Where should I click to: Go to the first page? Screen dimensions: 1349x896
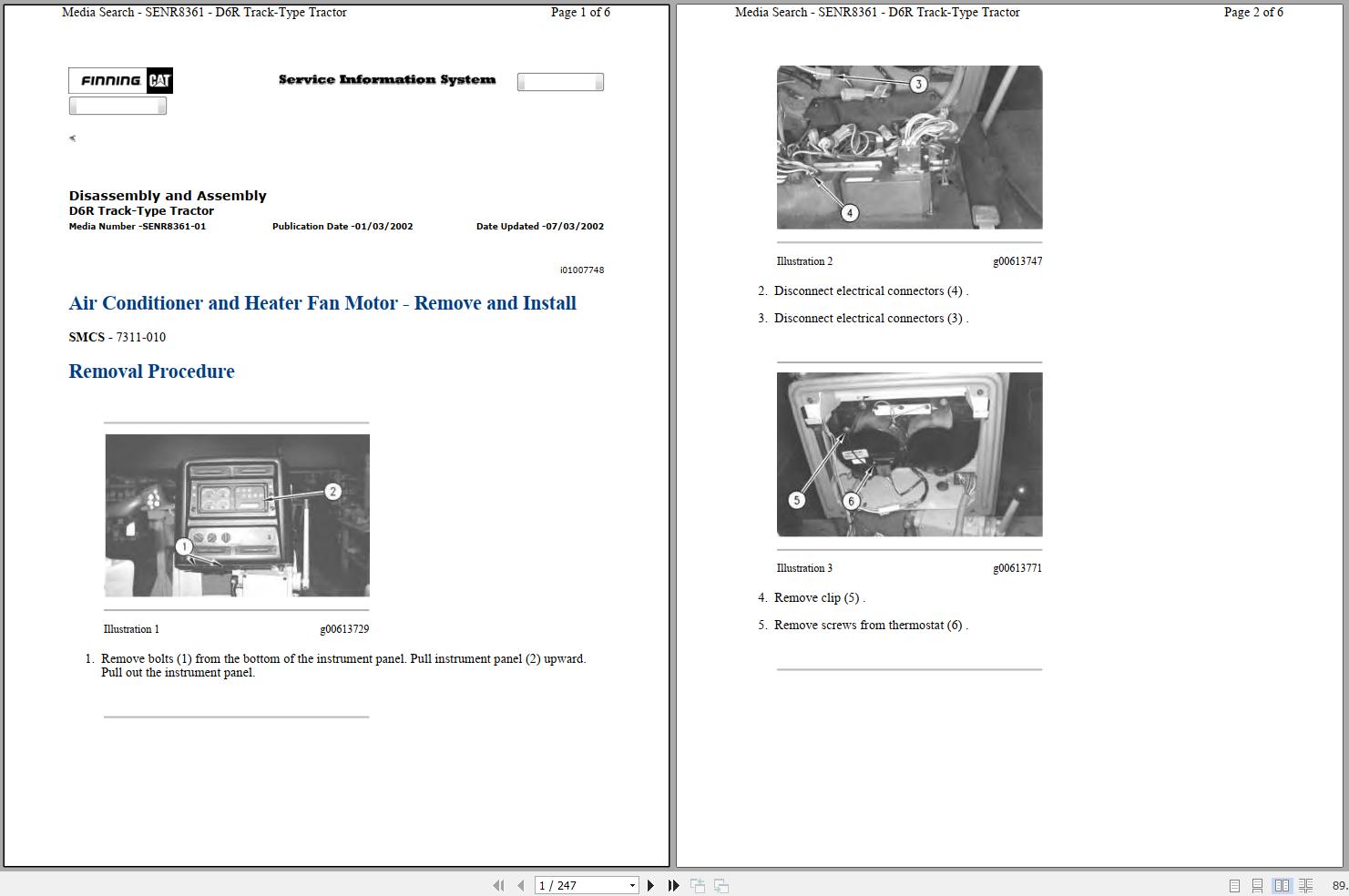point(498,885)
